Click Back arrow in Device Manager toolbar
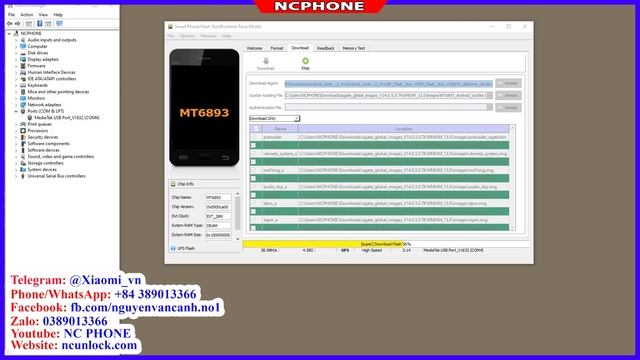The height and width of the screenshot is (360, 640). pos(10,24)
